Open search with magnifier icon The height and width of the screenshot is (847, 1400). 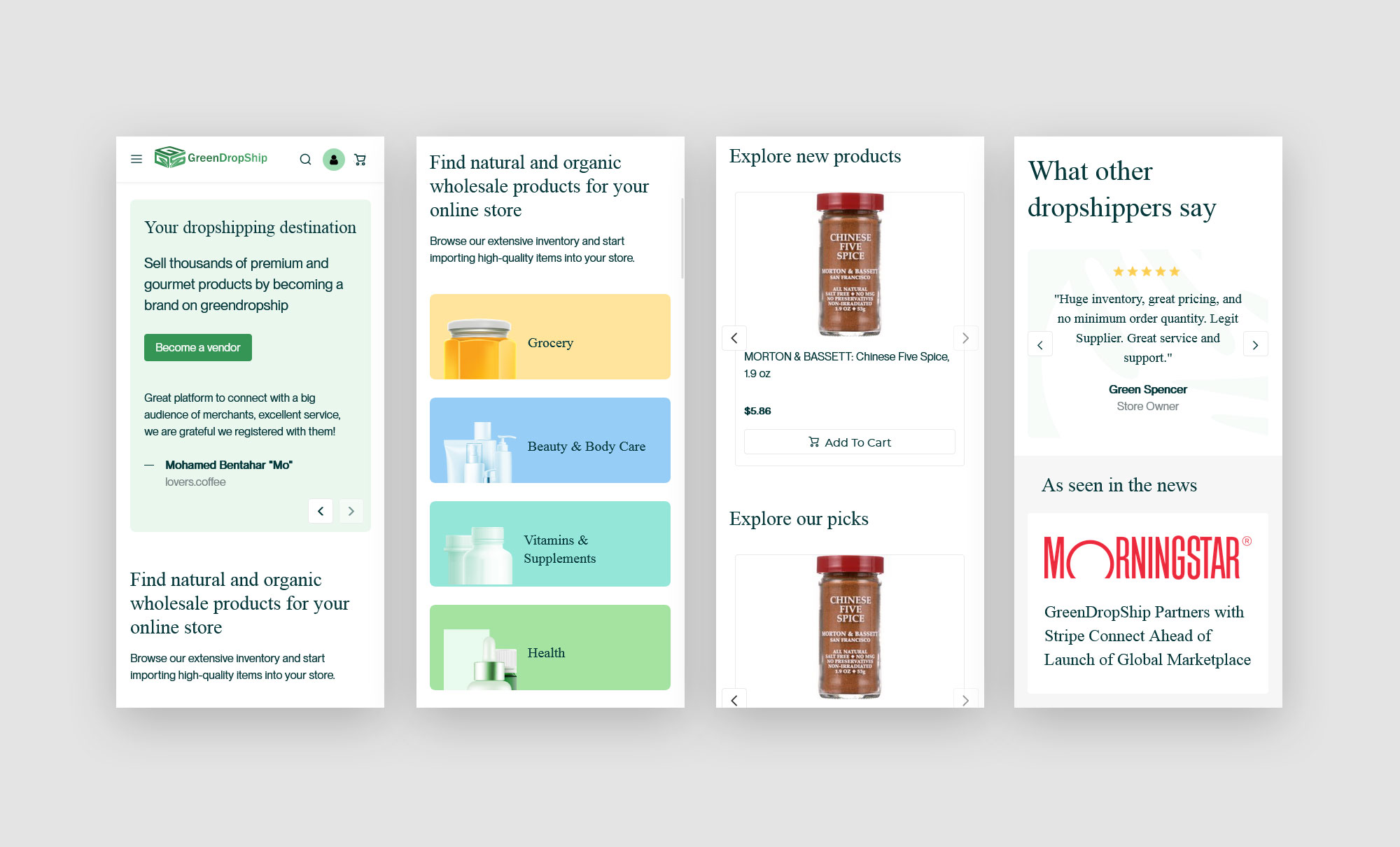(305, 160)
